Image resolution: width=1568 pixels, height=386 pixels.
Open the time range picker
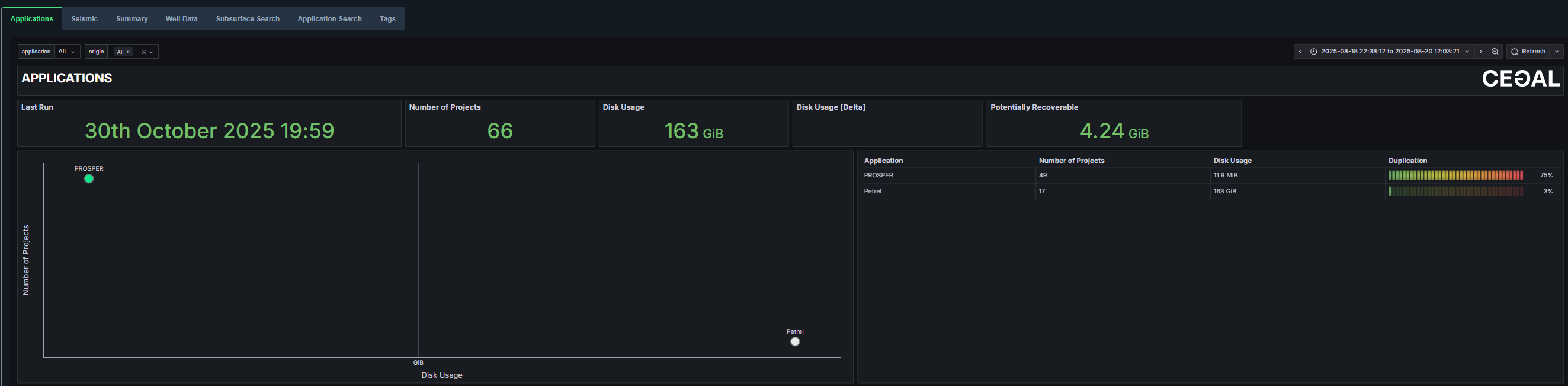coord(1389,52)
